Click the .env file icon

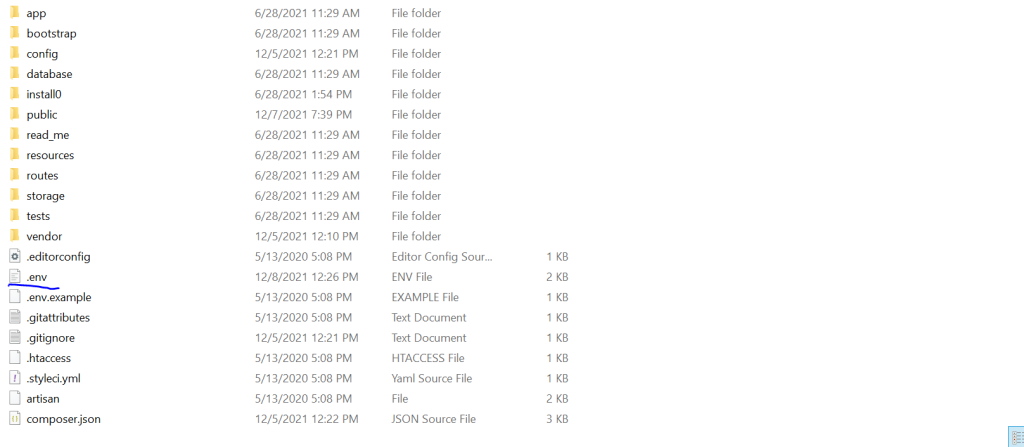(15, 276)
